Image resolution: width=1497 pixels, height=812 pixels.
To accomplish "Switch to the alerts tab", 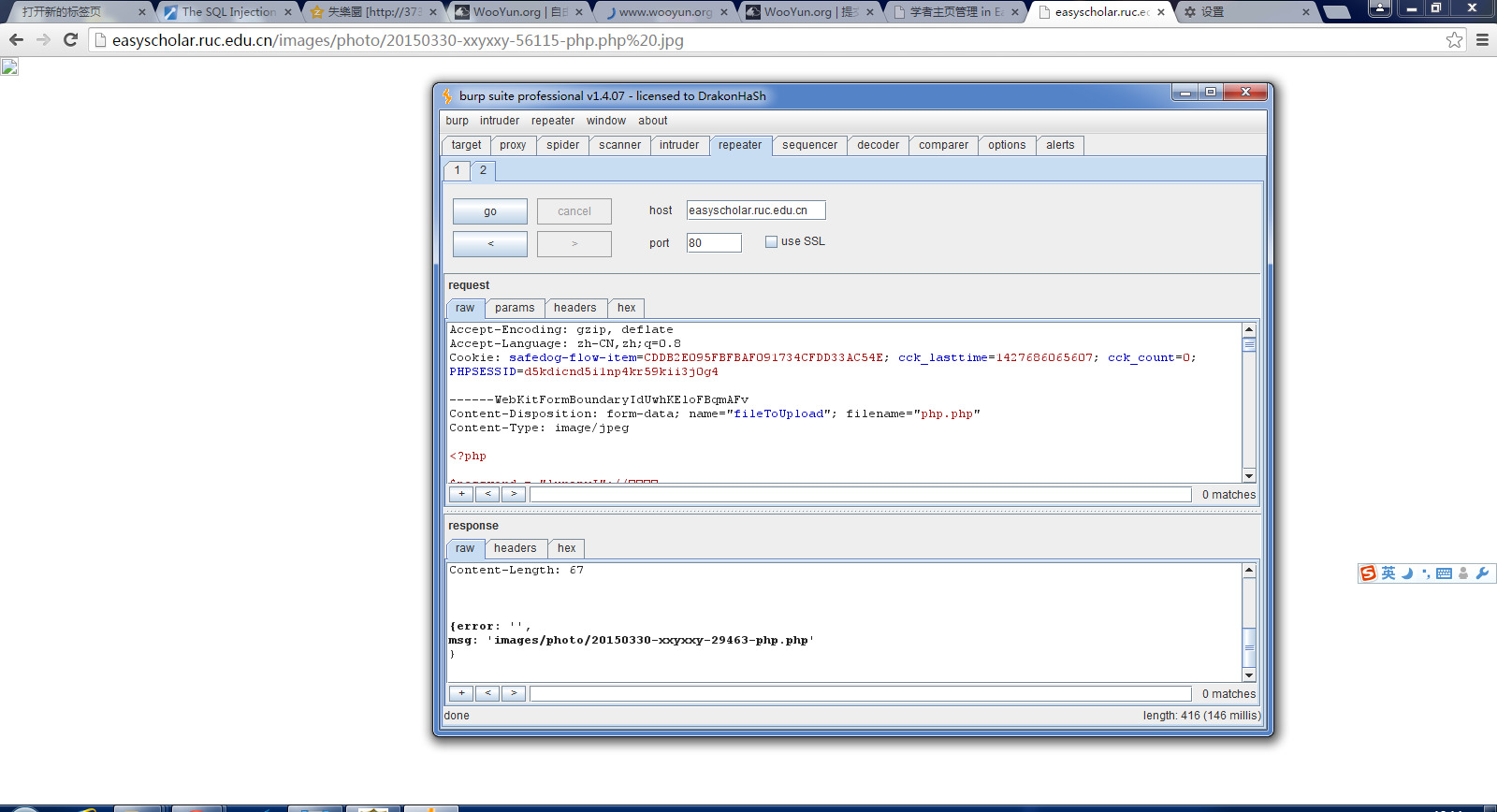I will pos(1060,145).
